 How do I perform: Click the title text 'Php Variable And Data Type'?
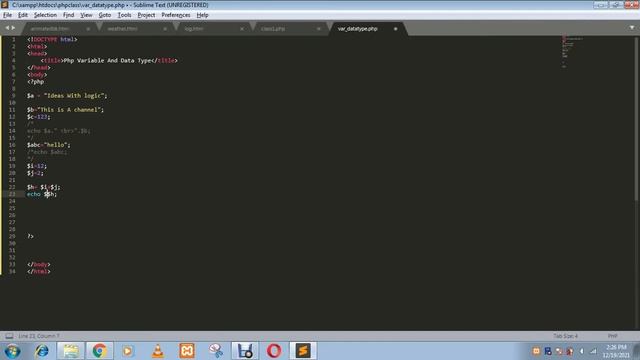[x=108, y=60]
